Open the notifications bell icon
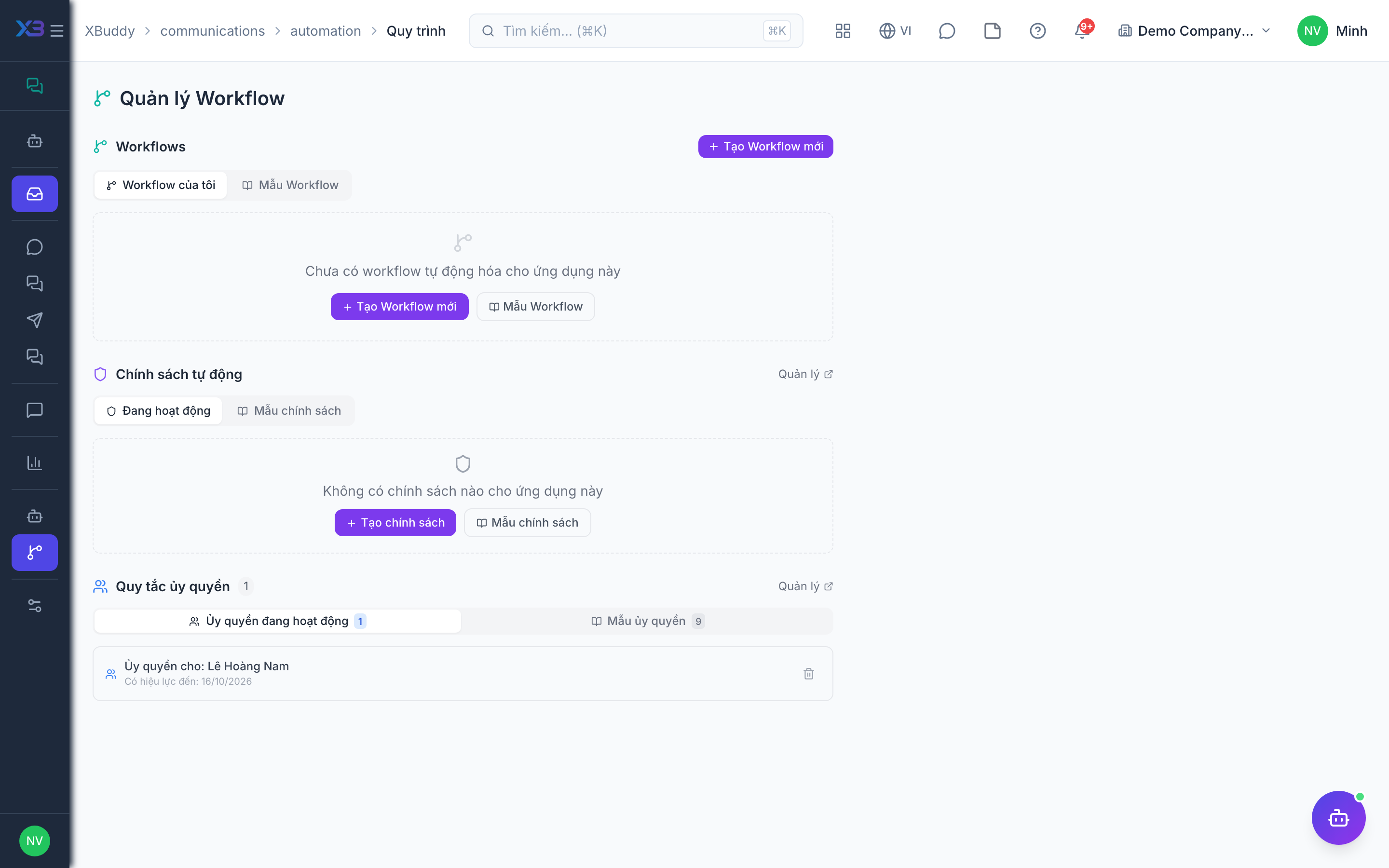Screen dimensions: 1389x868 coord(1082,30)
